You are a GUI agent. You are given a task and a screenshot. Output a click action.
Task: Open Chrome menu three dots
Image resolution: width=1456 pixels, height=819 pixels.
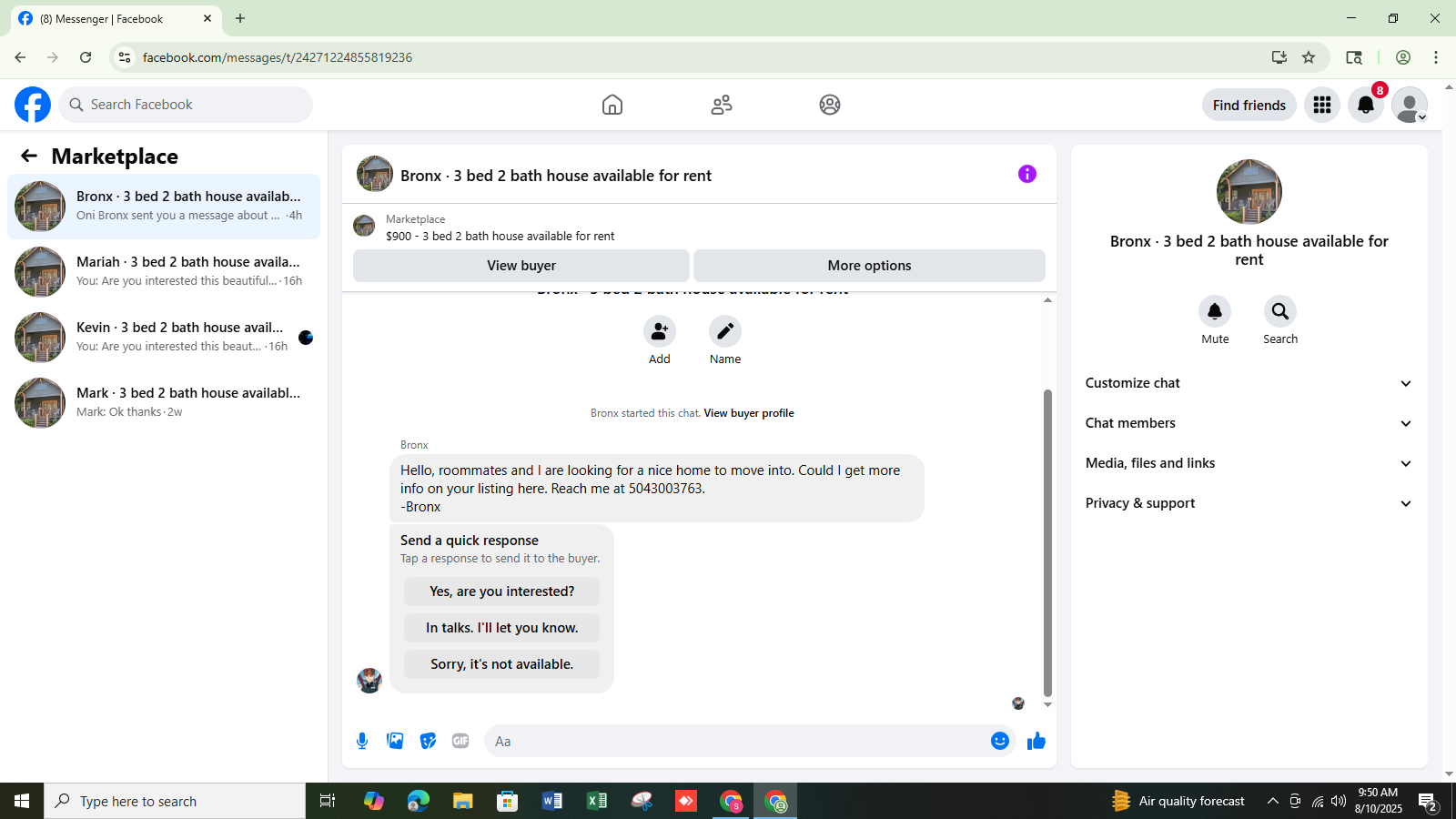(x=1436, y=57)
